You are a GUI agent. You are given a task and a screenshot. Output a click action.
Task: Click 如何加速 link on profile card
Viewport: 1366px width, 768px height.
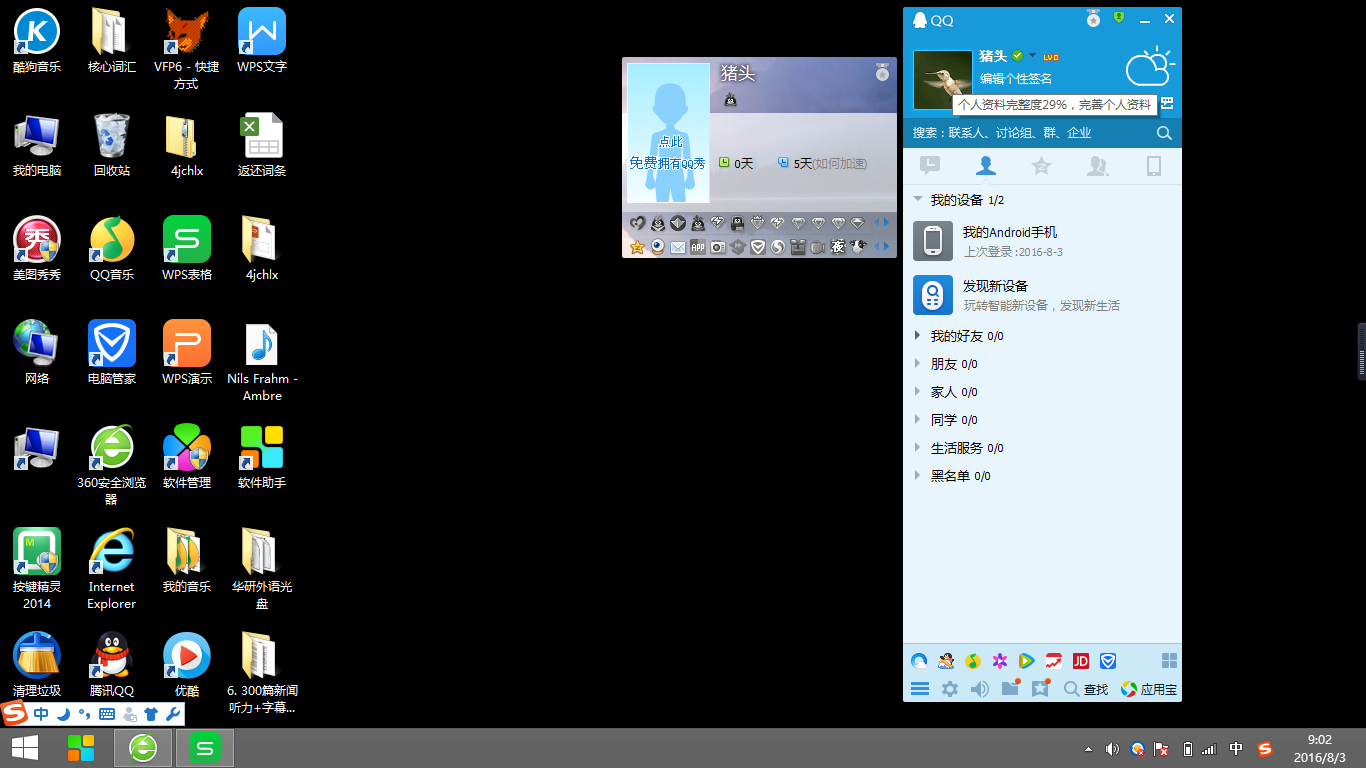tap(839, 163)
